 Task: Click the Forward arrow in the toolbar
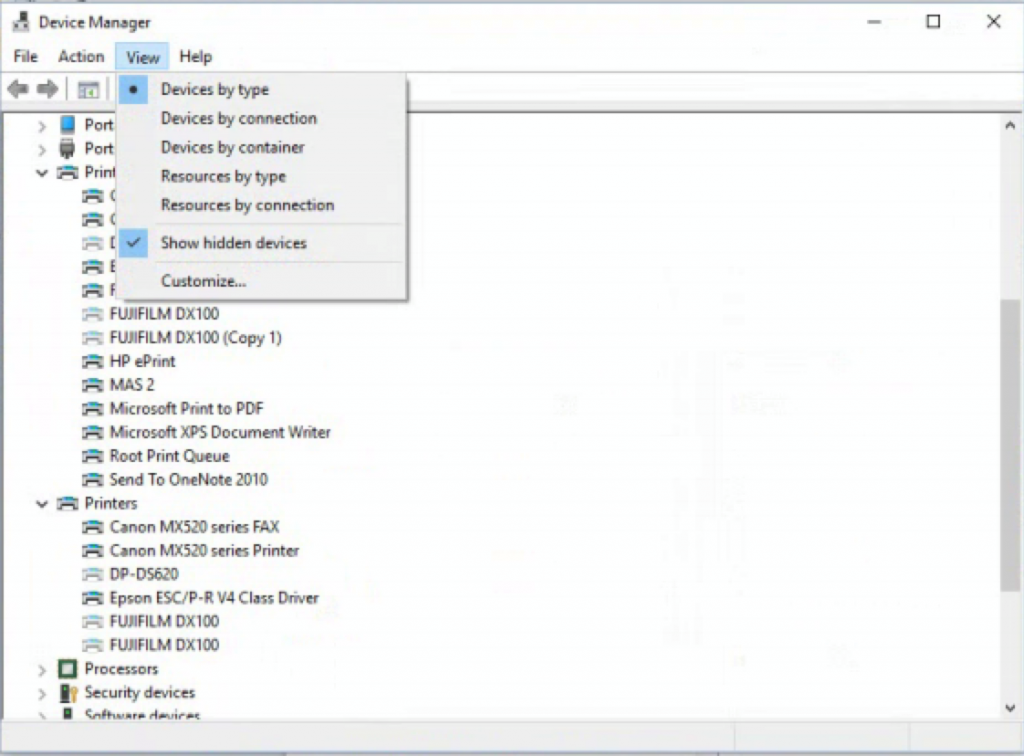point(47,89)
